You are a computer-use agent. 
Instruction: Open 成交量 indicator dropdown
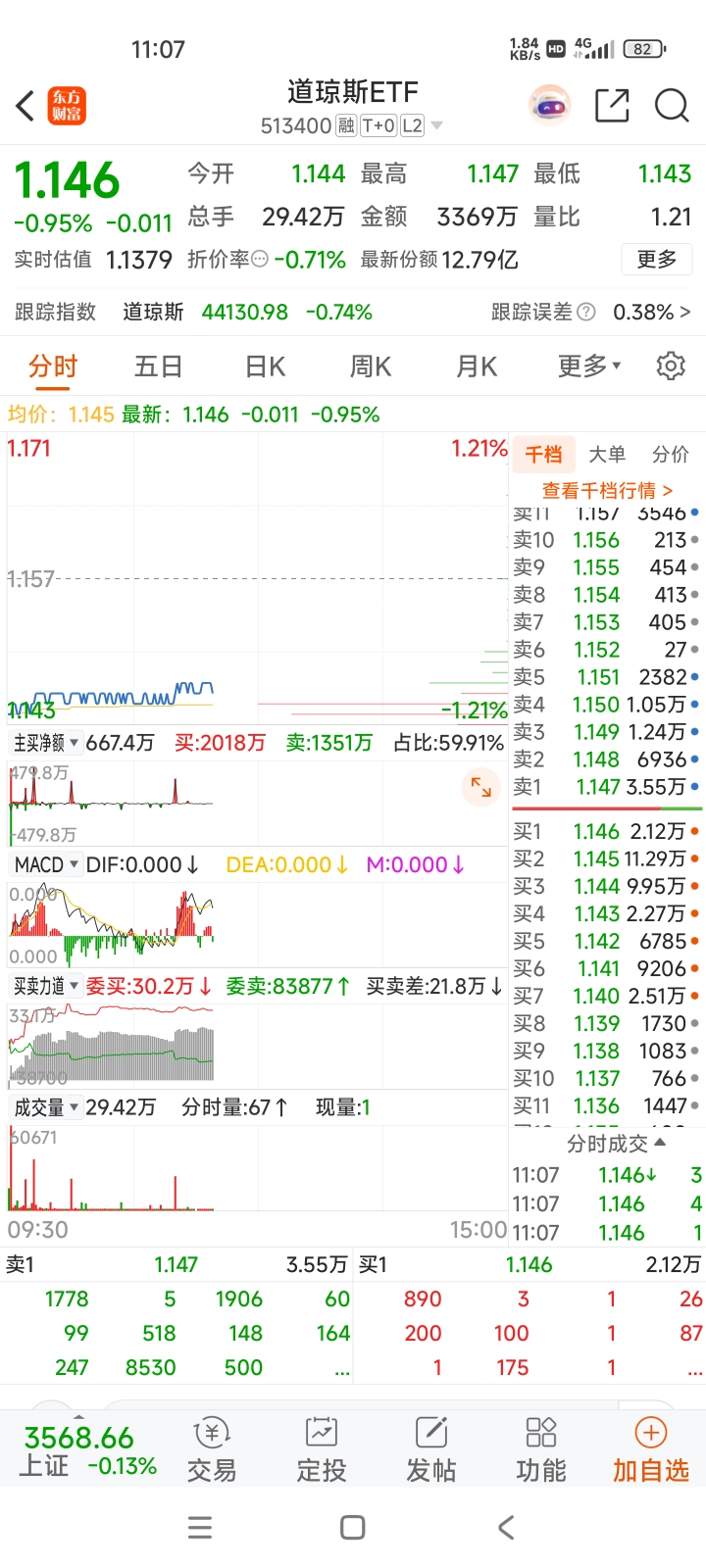tap(46, 1107)
